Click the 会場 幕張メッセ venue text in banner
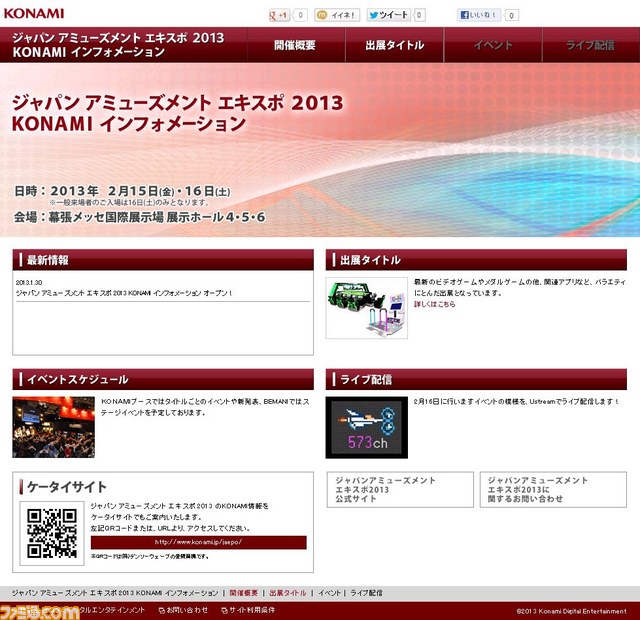The image size is (640, 620). tap(140, 217)
